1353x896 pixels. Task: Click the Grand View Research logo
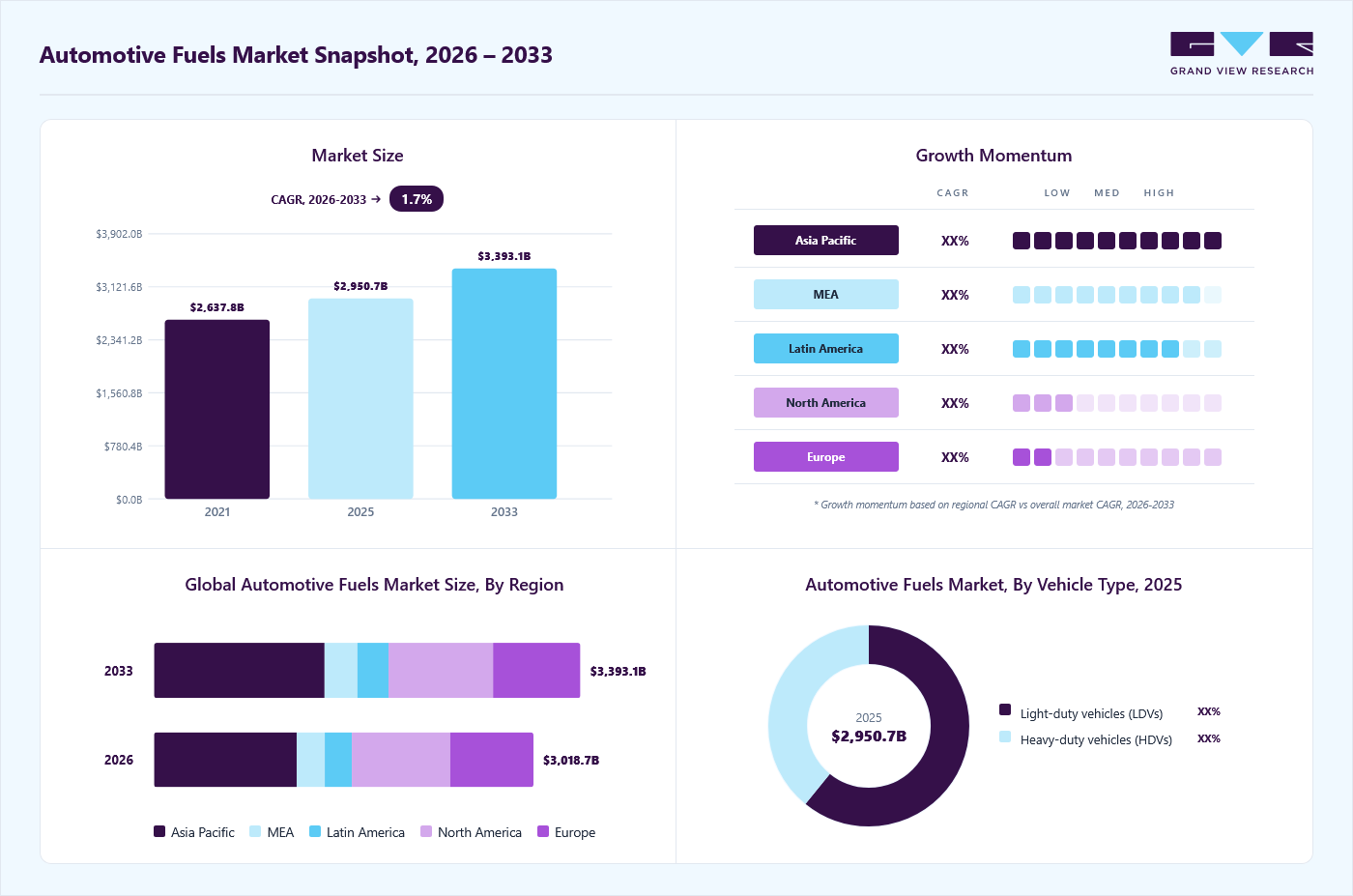pos(1242,54)
